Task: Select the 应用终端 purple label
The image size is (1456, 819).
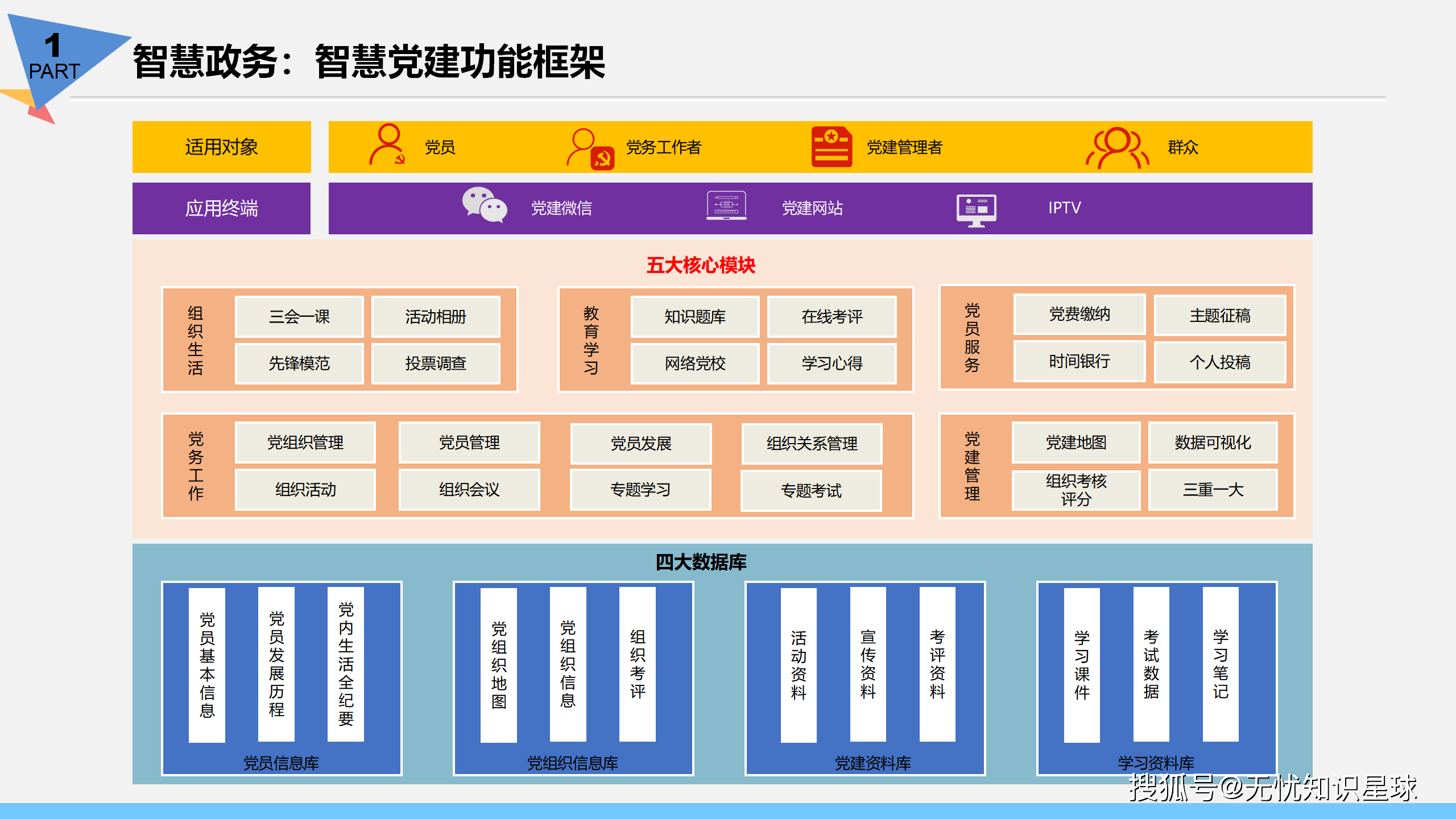Action: [x=222, y=208]
